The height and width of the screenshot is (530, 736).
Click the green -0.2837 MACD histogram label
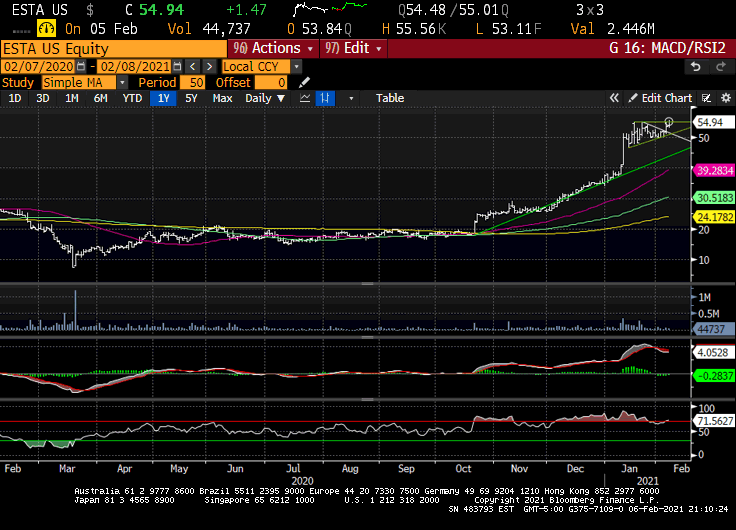click(713, 376)
